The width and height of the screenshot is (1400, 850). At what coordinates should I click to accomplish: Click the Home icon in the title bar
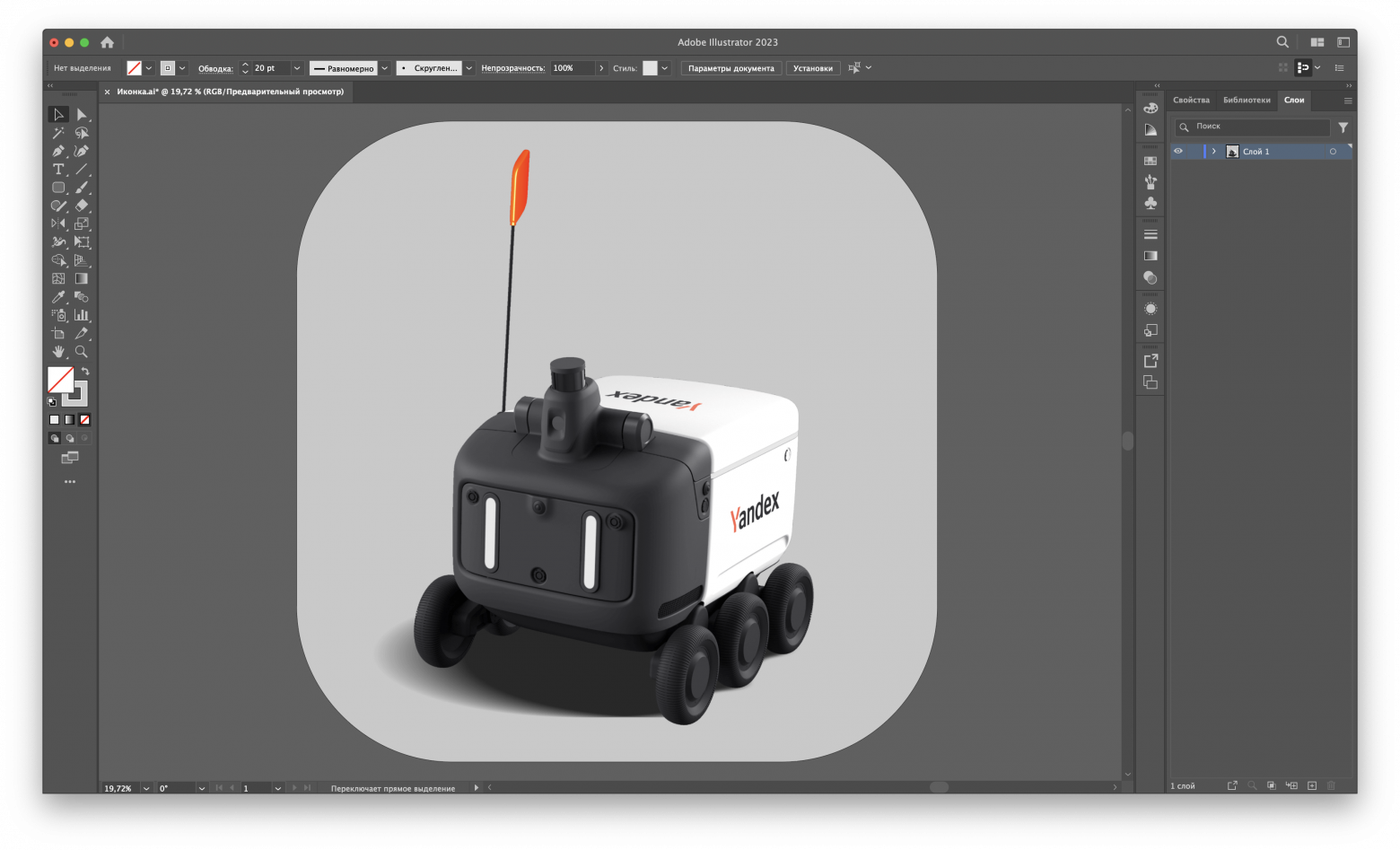[x=107, y=42]
